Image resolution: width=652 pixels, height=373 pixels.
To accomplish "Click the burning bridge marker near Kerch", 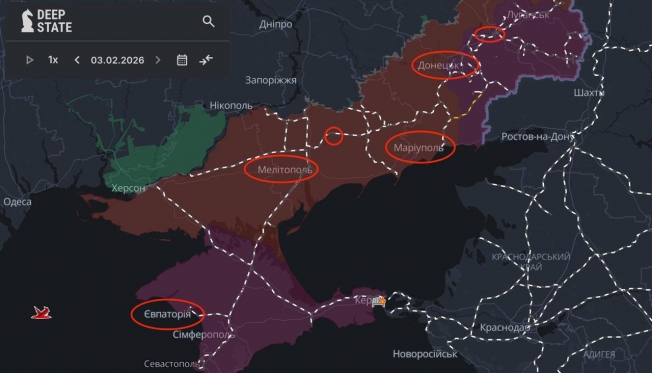I will (x=378, y=301).
